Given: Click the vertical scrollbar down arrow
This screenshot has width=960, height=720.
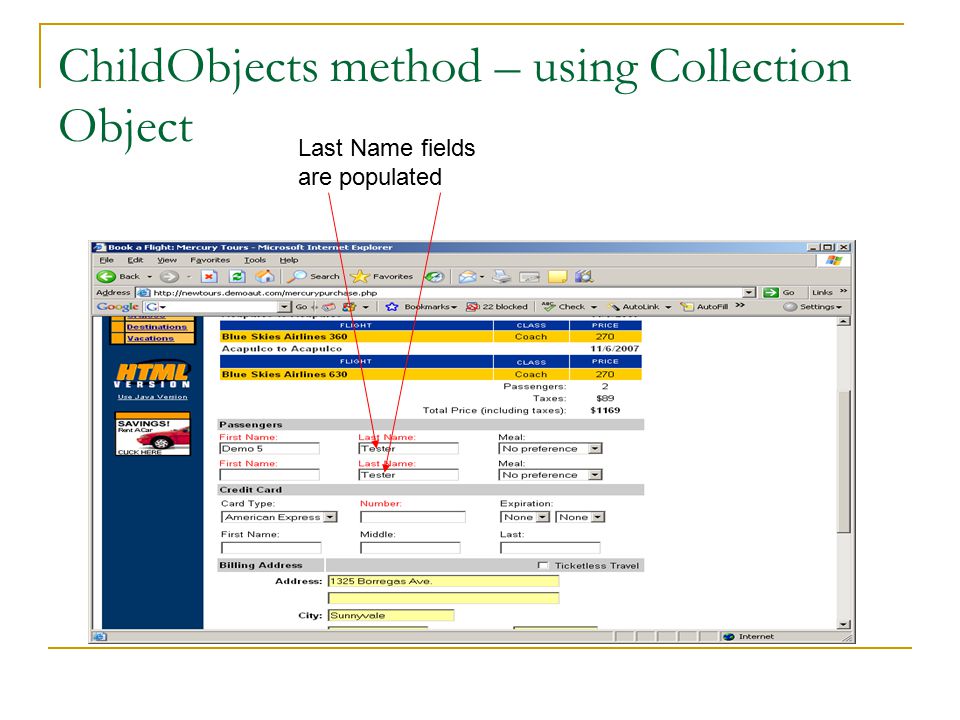Looking at the screenshot, I should 844,624.
